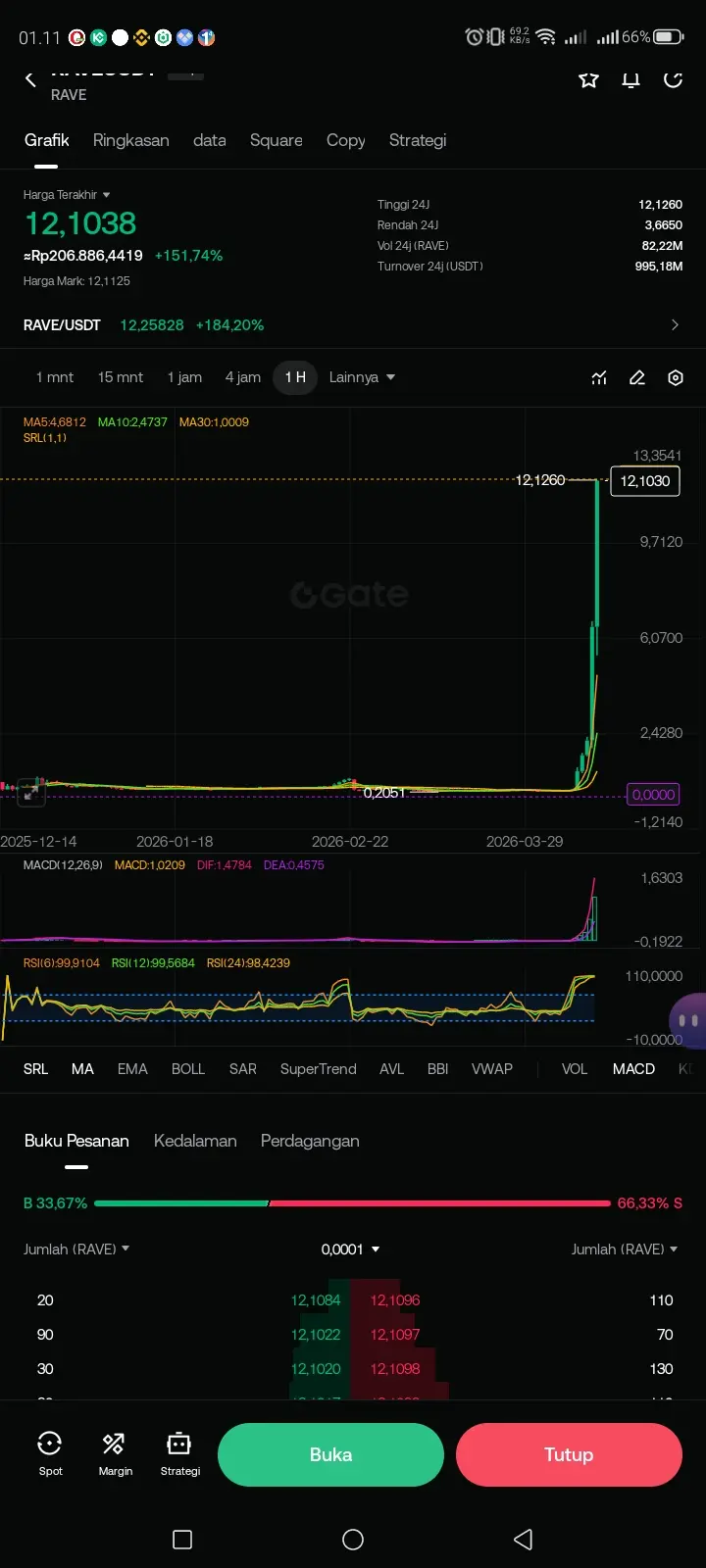Tap Android recent apps square button
This screenshot has width=706, height=1568.
(182, 1539)
